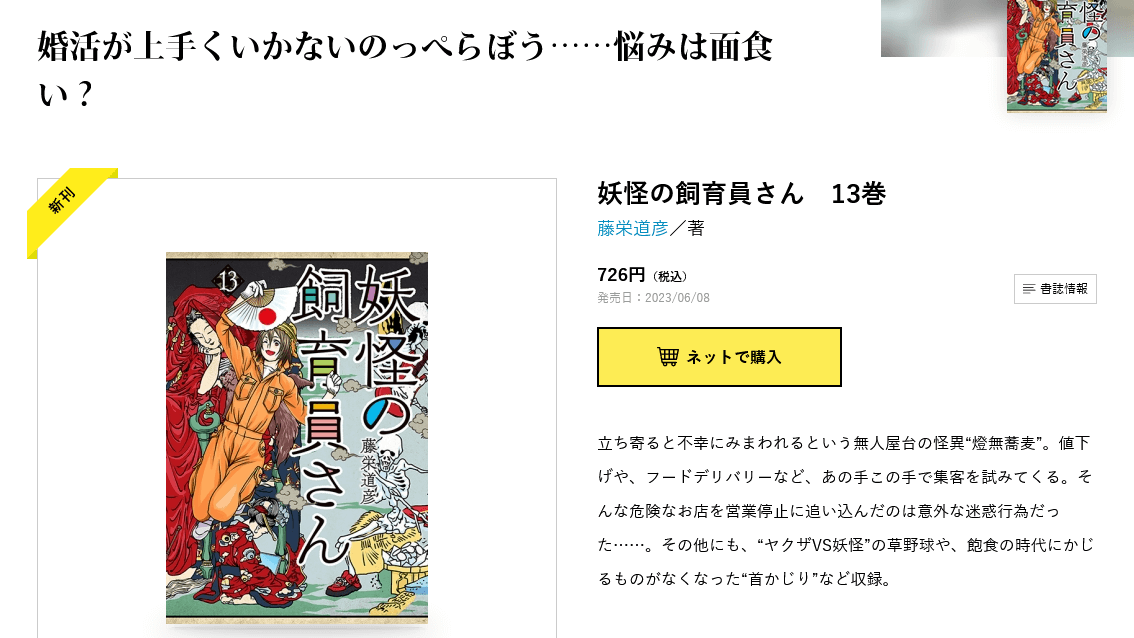Click the small cover thumbnail in the top corner
1134x638 pixels.
[x=1057, y=56]
